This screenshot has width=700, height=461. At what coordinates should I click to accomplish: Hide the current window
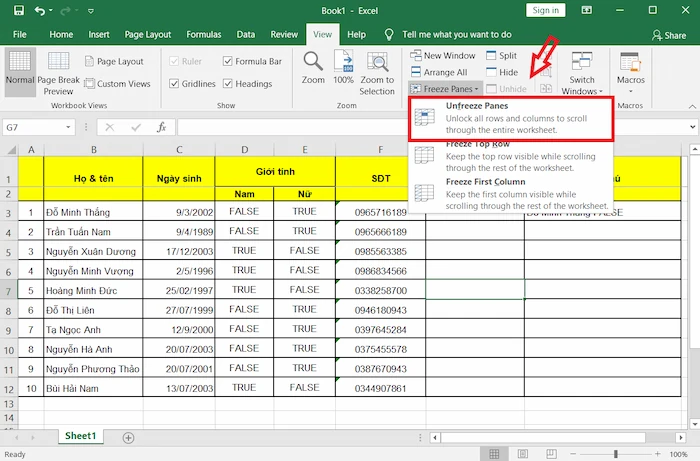[x=502, y=72]
